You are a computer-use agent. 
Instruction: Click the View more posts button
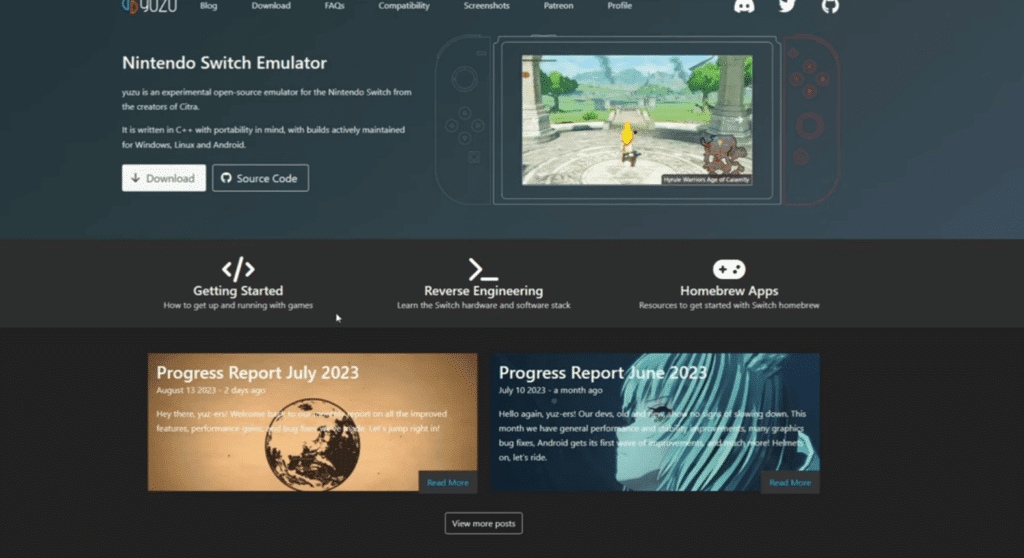[483, 523]
